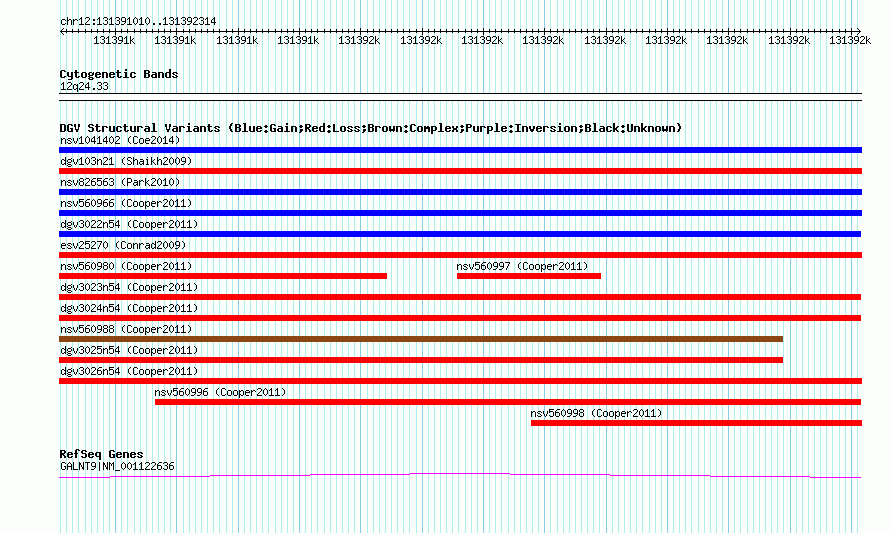This screenshot has height=533, width=890.
Task: Click the dgv3025n54 (Cooper2011) label
Action: [129, 350]
